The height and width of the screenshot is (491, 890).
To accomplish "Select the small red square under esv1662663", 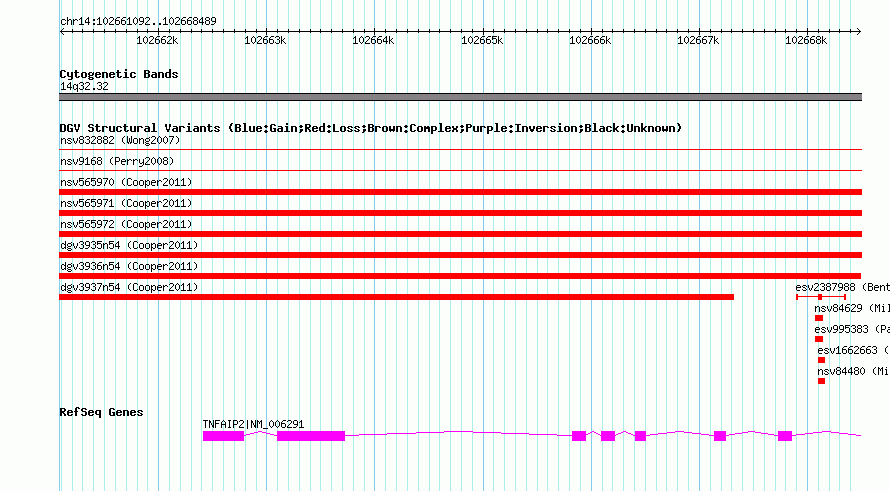I will pos(821,360).
